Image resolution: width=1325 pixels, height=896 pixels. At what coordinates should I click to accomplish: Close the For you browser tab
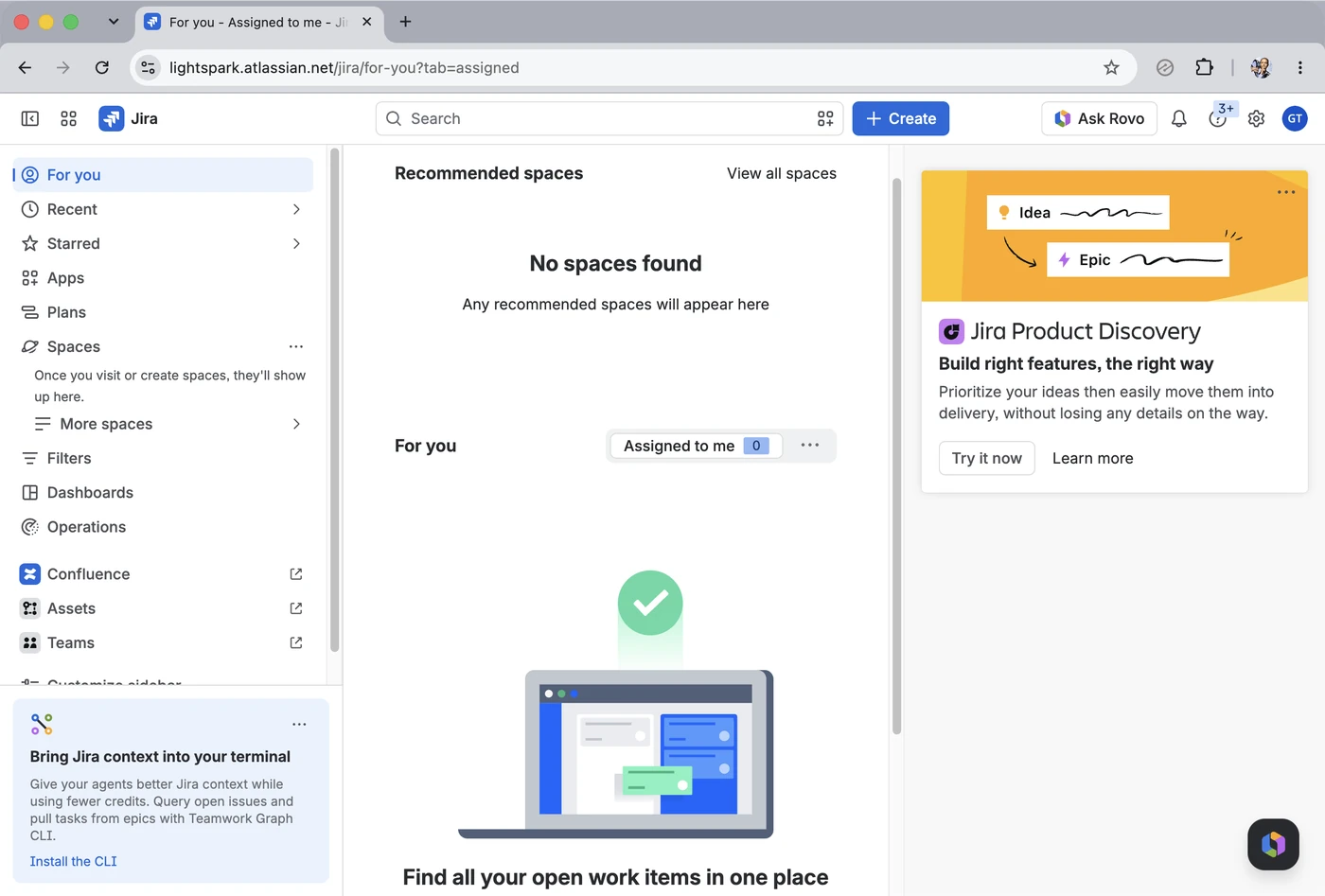(367, 22)
